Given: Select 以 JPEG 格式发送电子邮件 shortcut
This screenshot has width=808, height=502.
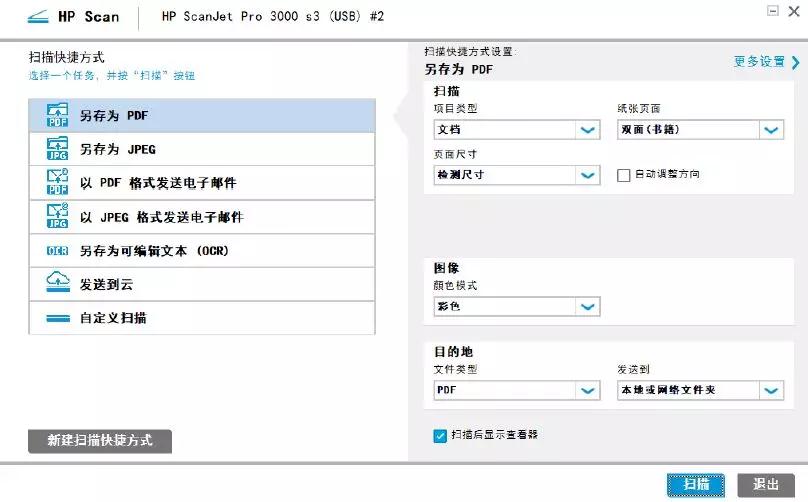Looking at the screenshot, I should (x=202, y=217).
